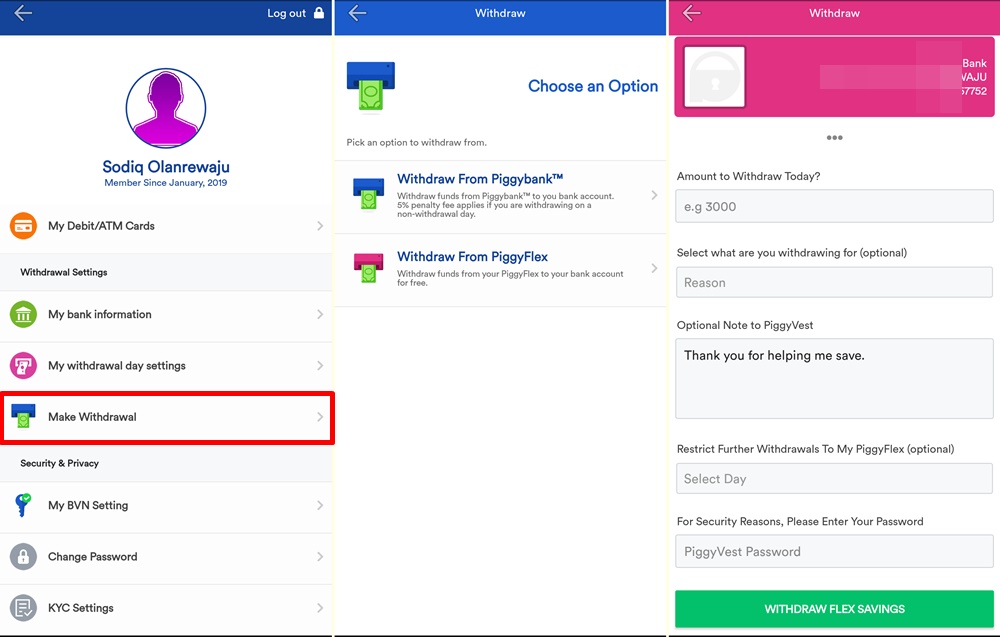Expand KYC Settings chevron
The width and height of the screenshot is (1000, 637).
(x=320, y=608)
